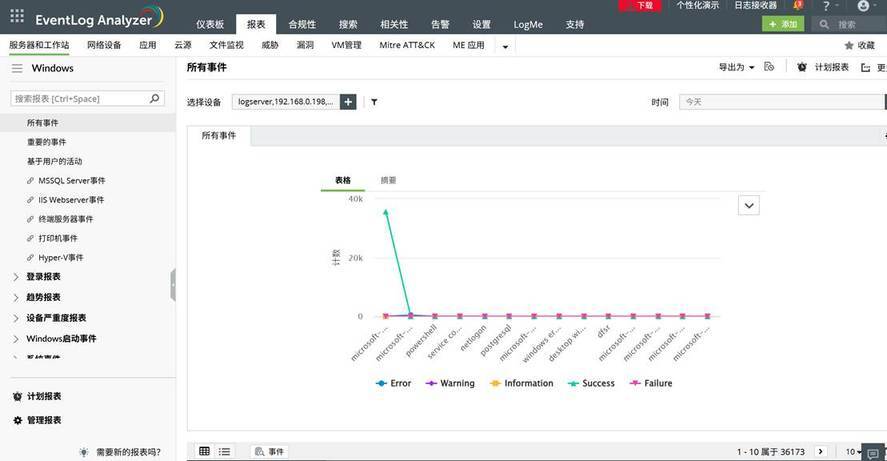This screenshot has height=461, width=887.
Task: Open the chat bubble icon
Action: click(x=873, y=453)
